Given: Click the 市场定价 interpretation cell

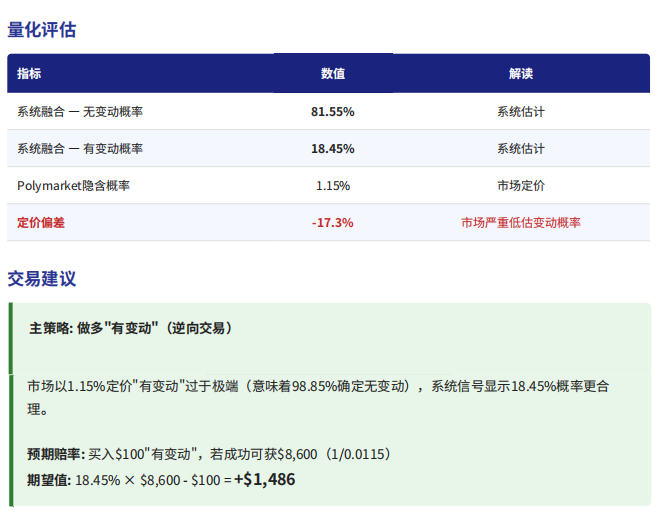Looking at the screenshot, I should (520, 185).
